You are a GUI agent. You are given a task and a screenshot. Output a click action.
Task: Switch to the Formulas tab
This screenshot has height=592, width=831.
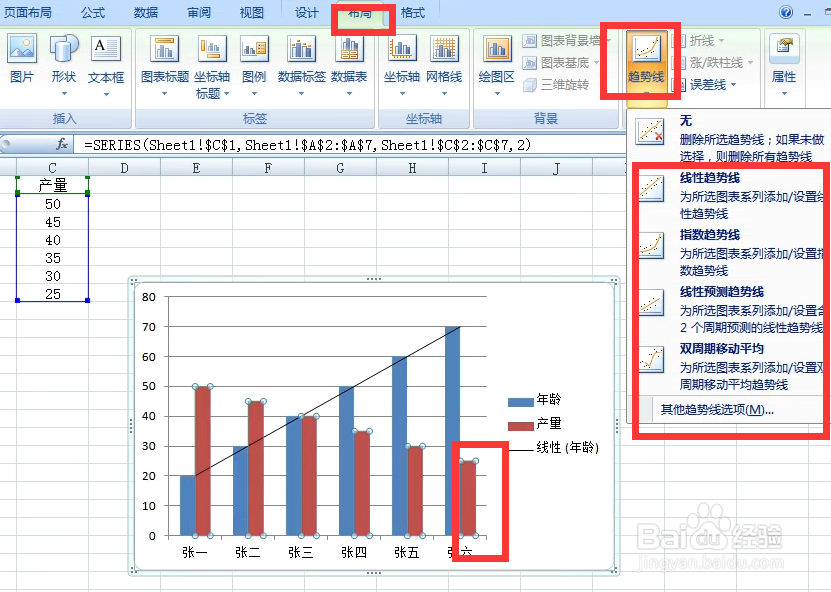[x=93, y=12]
